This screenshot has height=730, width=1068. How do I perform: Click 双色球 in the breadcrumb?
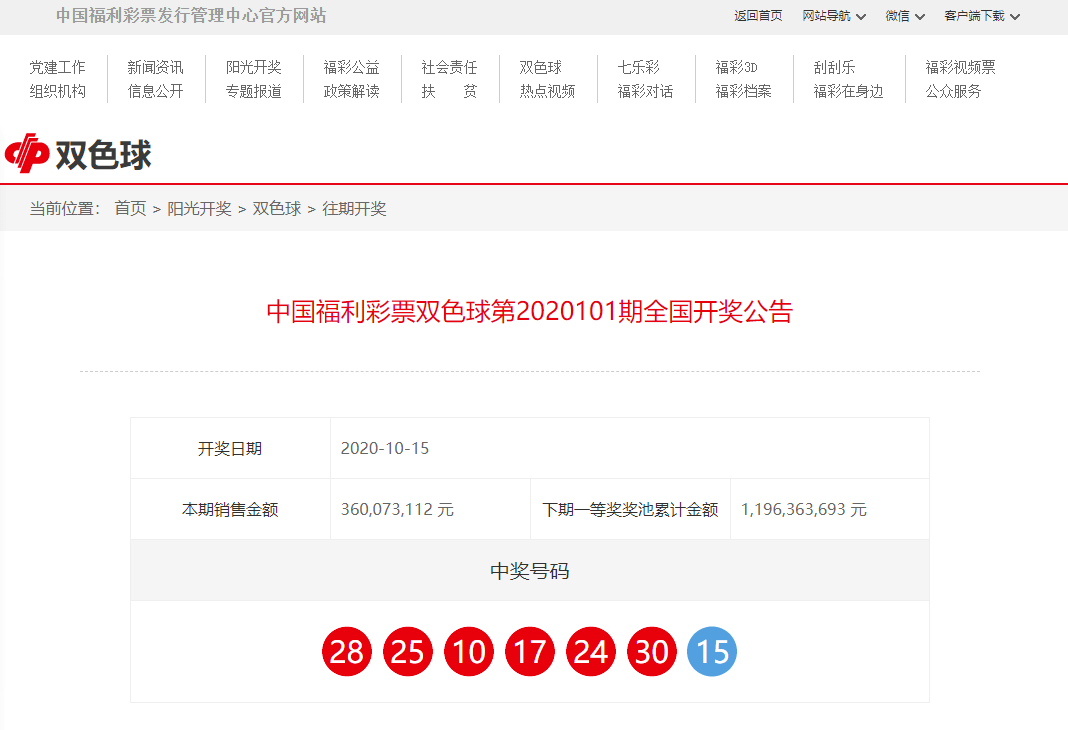(x=277, y=208)
